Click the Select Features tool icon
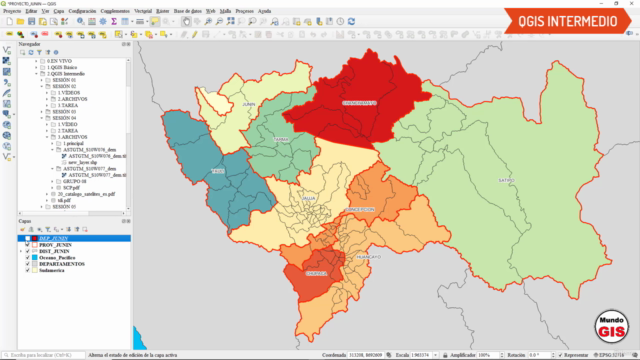Screen dimensions: 640x360 pos(118,35)
